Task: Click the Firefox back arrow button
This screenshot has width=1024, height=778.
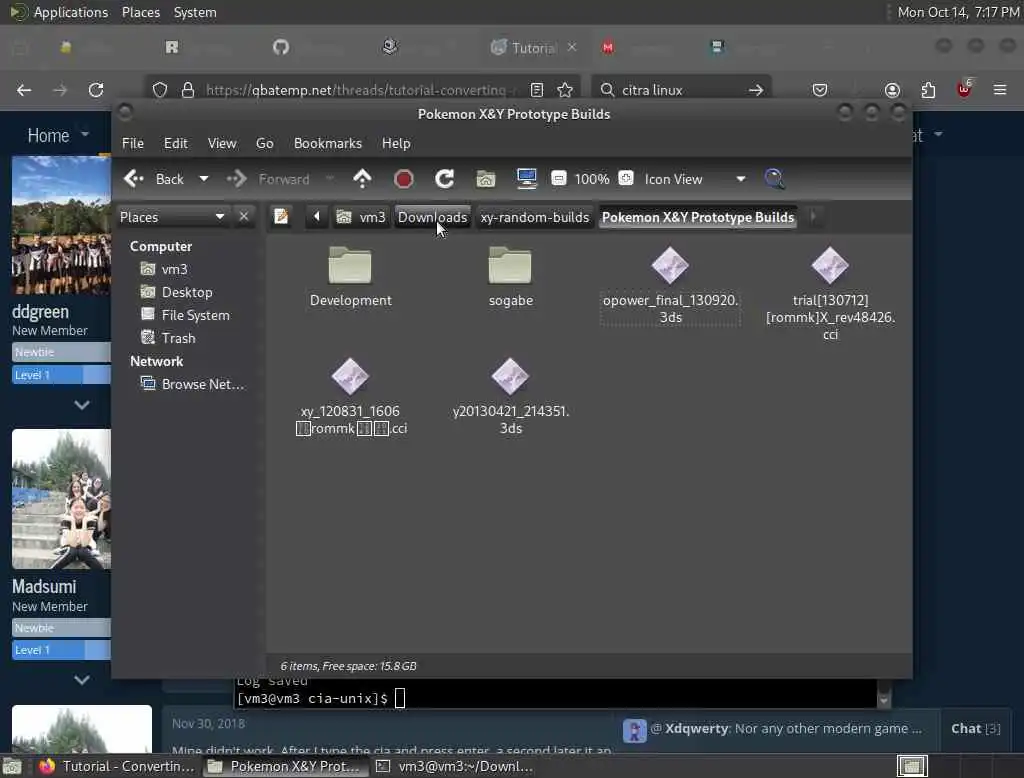Action: coord(24,90)
